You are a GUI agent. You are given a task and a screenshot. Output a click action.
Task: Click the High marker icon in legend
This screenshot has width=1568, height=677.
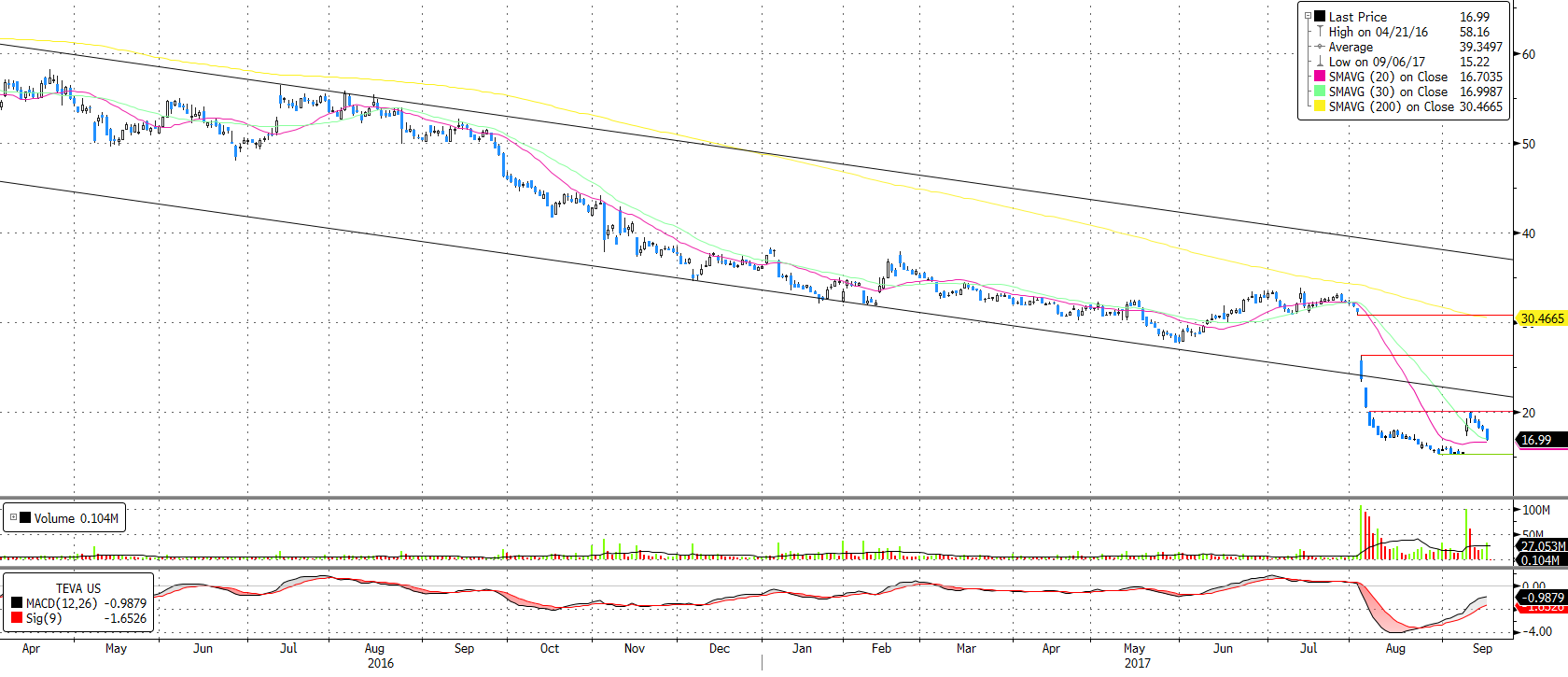point(1320,32)
